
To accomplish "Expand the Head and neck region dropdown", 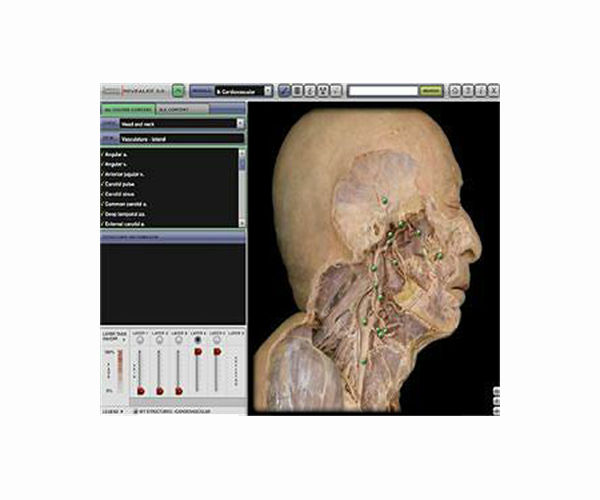I will click(x=241, y=123).
